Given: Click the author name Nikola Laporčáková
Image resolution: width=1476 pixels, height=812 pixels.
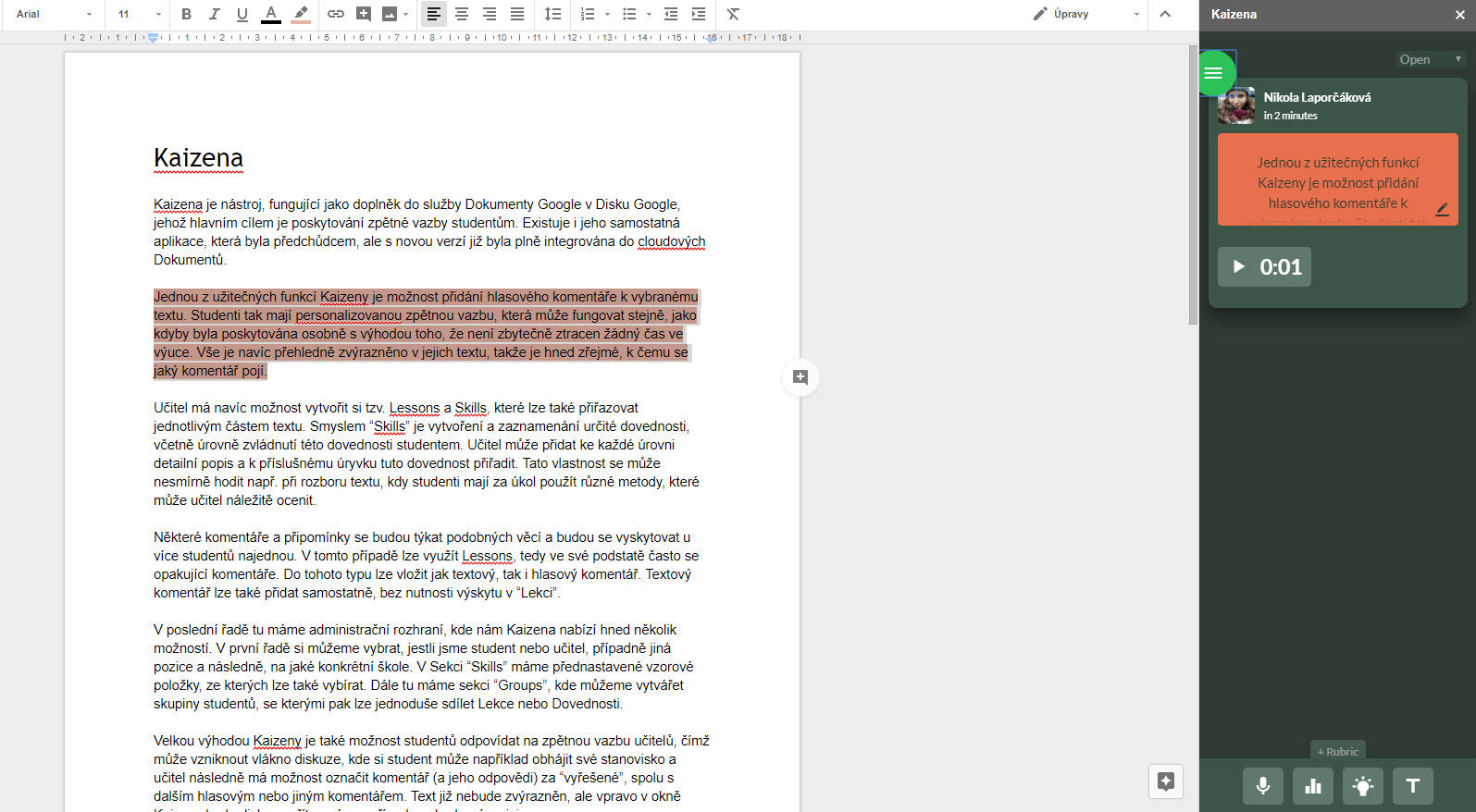Looking at the screenshot, I should click(x=1318, y=97).
